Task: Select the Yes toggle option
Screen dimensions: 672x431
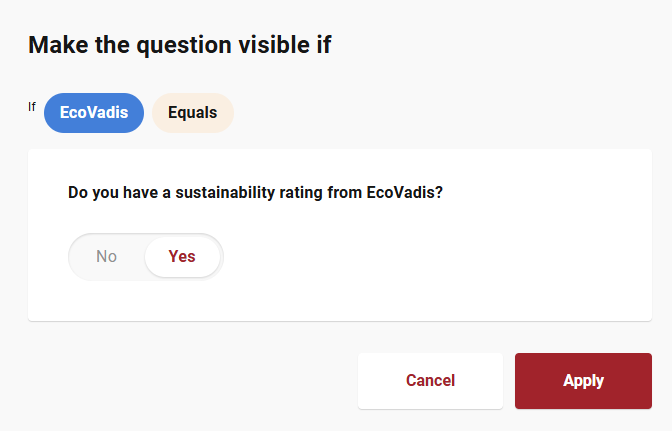Action: pyautogui.click(x=182, y=256)
